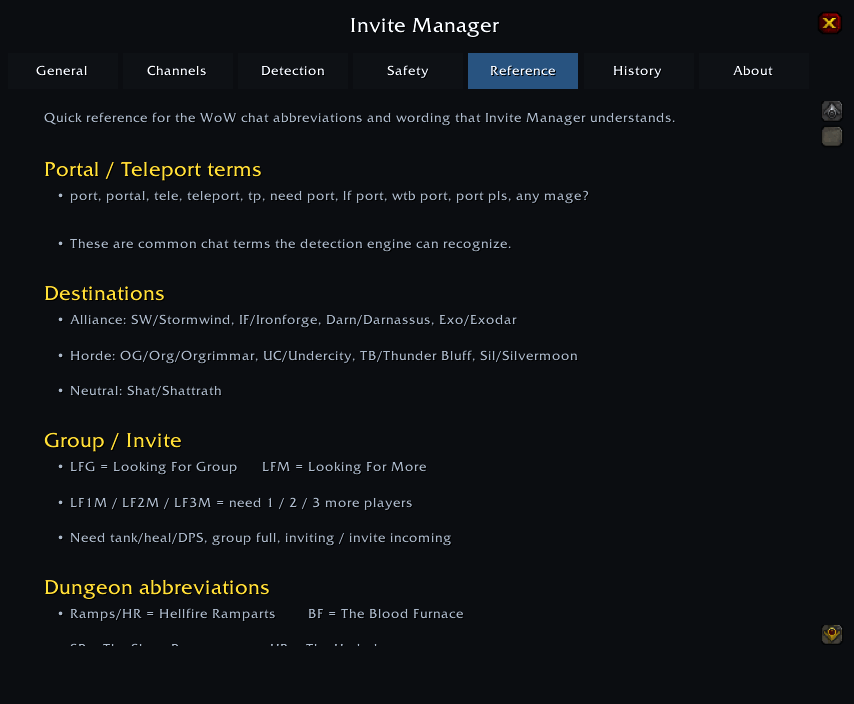Click the 'LF1M / LF2M / LF3M' line
Screen dimensions: 854x704
tap(241, 503)
